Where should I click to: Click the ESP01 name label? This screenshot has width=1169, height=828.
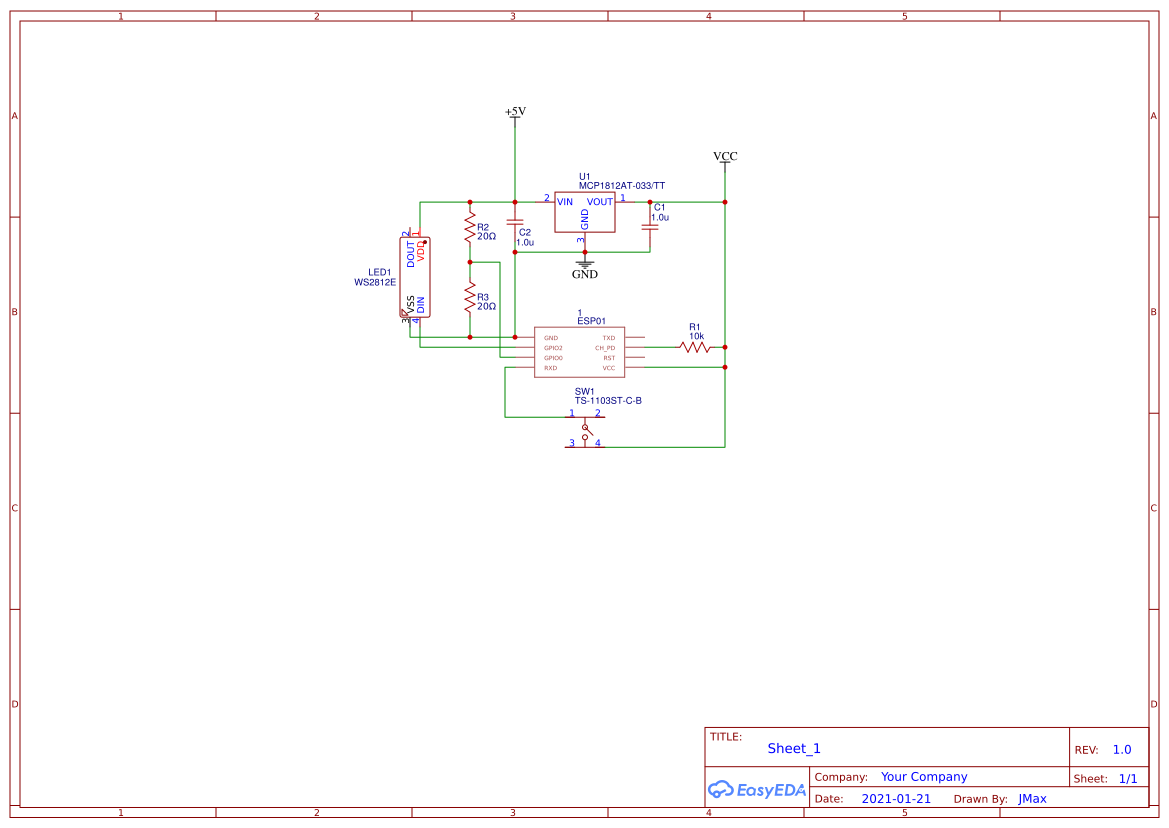coord(591,321)
